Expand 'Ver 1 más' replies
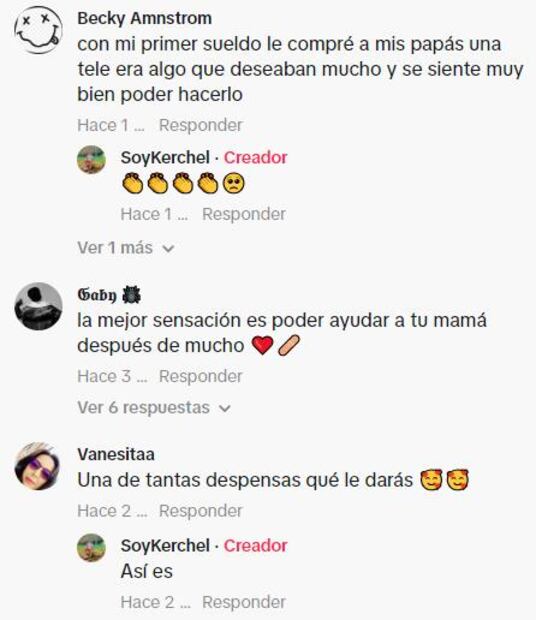Image resolution: width=536 pixels, height=620 pixels. [x=126, y=248]
